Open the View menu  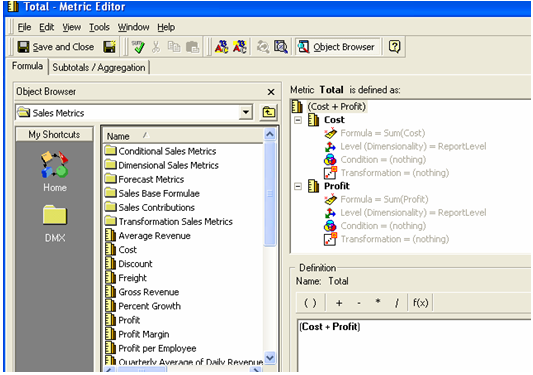pos(71,27)
